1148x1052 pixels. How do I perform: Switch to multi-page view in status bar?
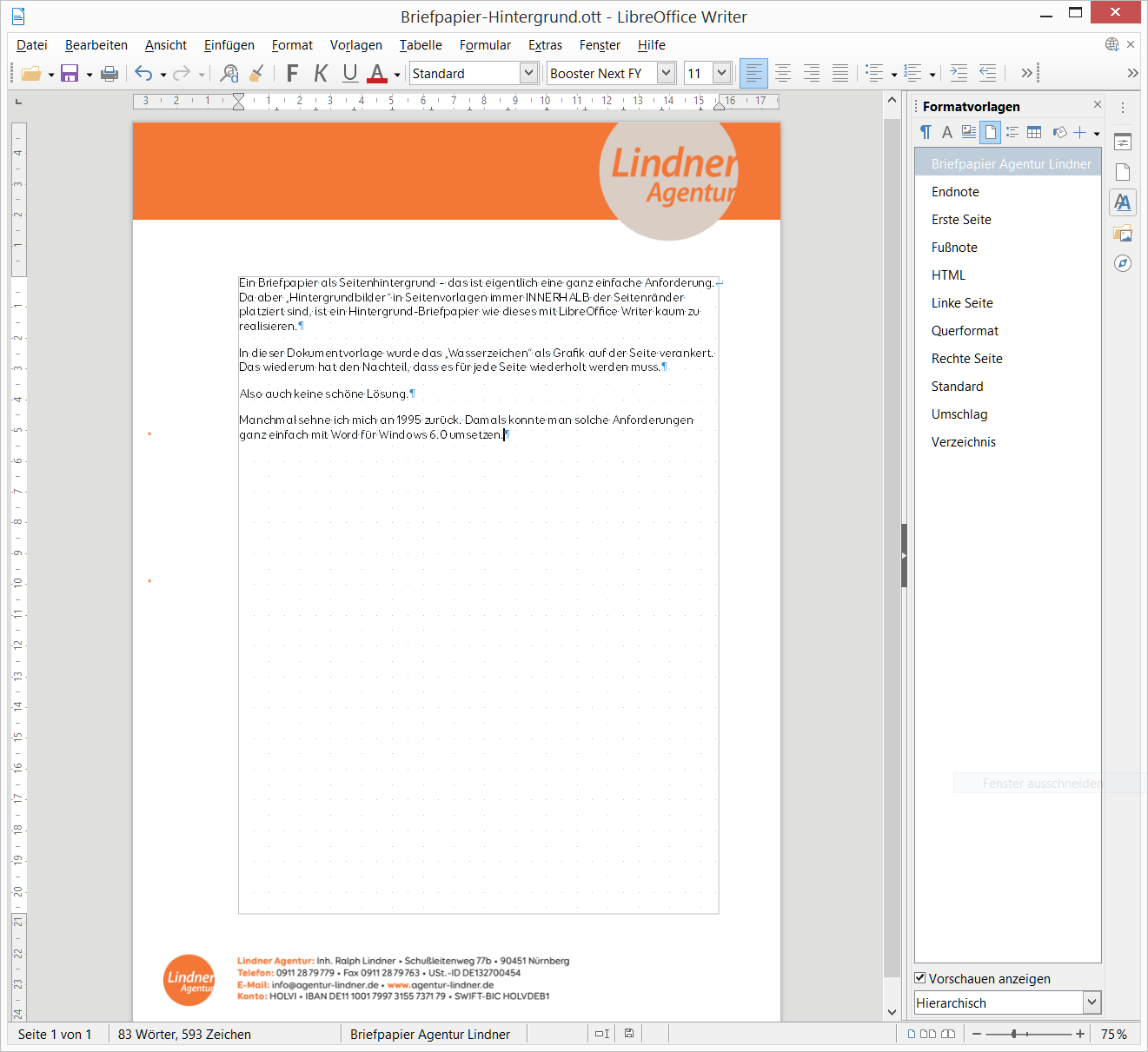coord(928,1034)
